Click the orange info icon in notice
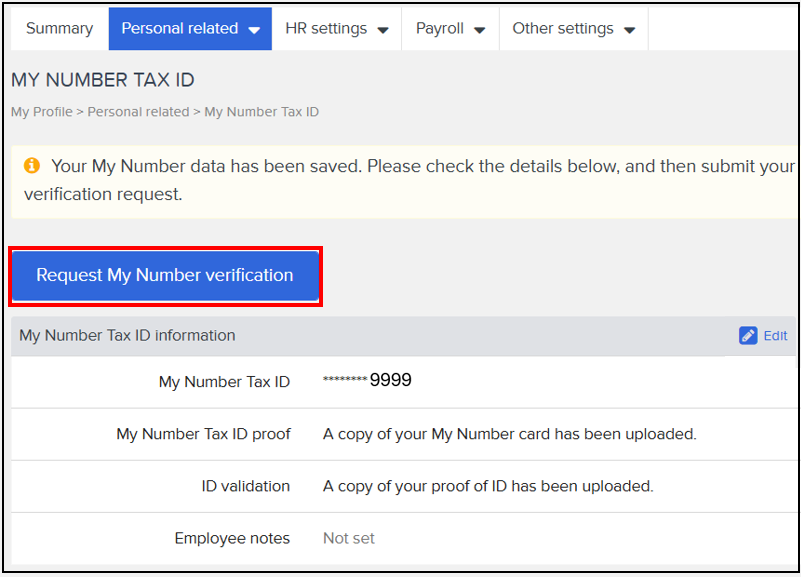 pos(32,166)
